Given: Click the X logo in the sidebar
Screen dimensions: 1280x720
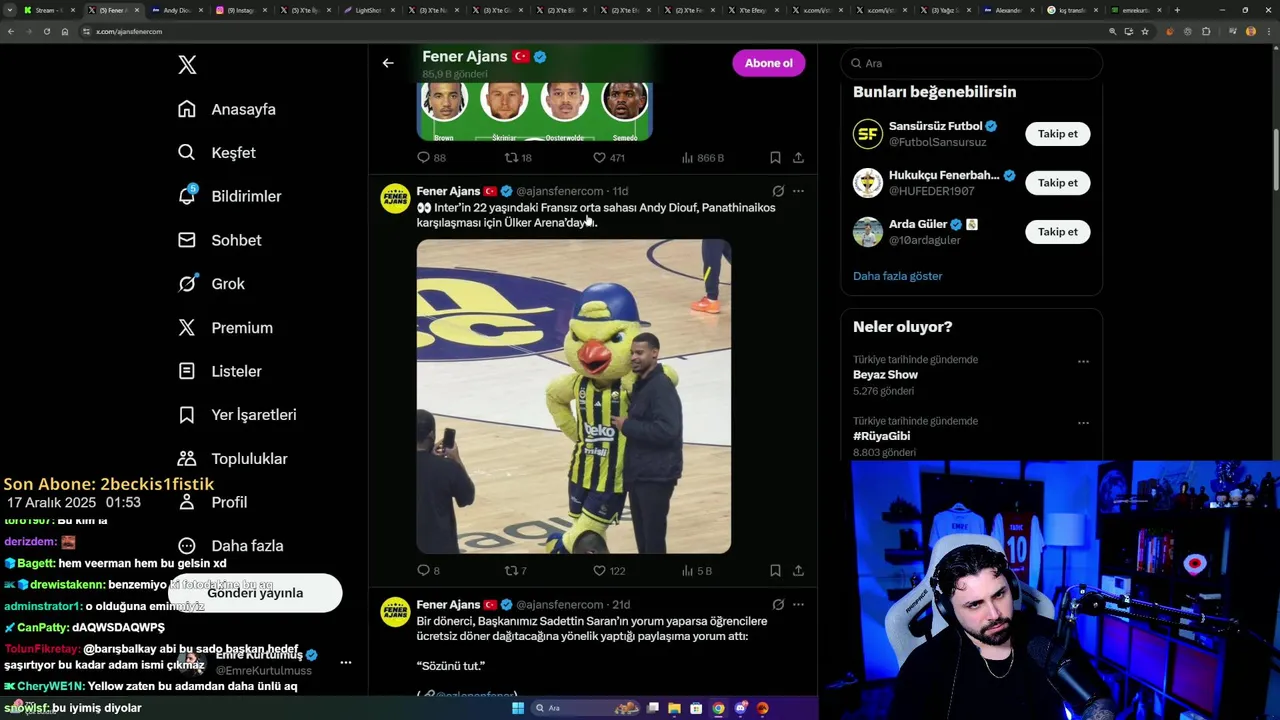Looking at the screenshot, I should [187, 65].
